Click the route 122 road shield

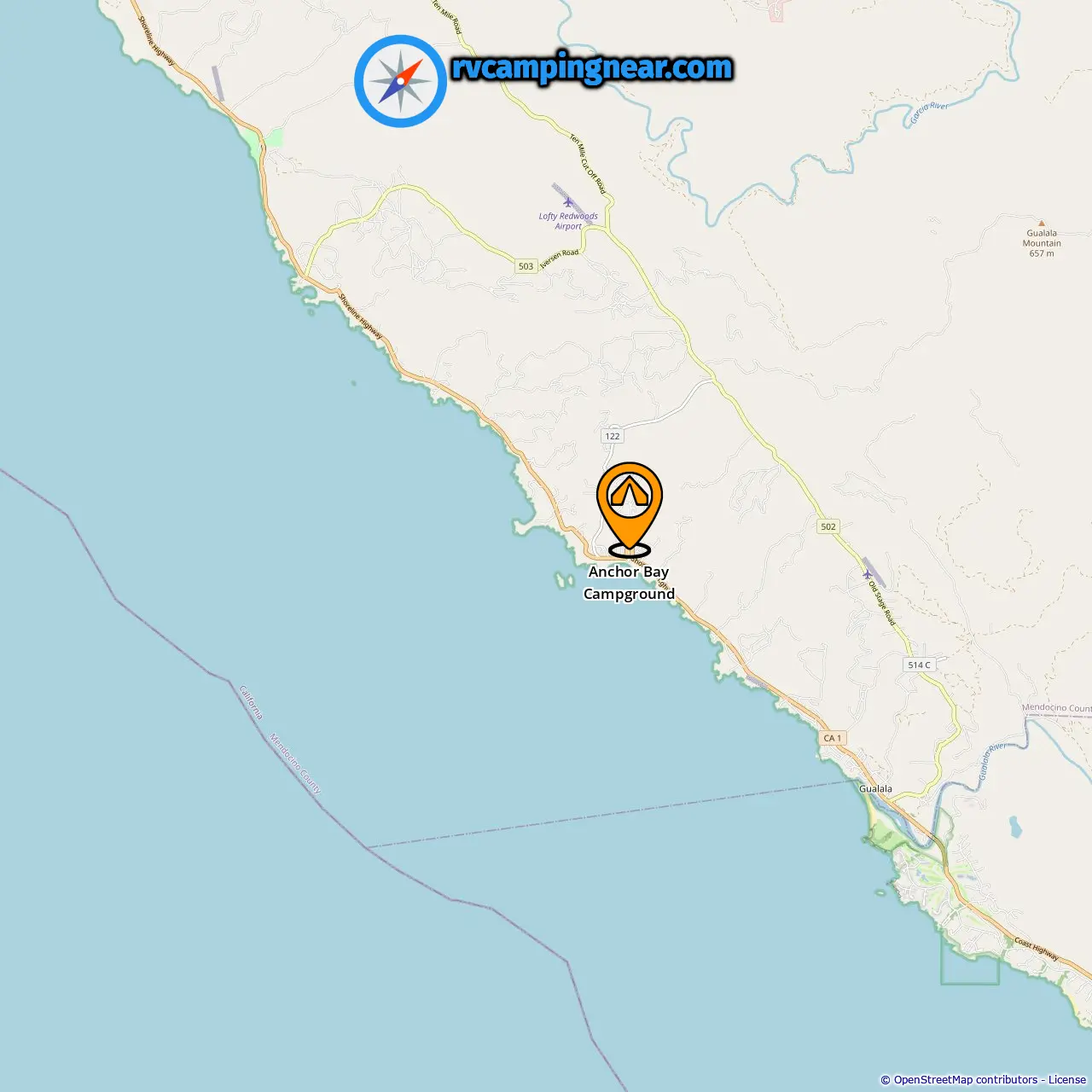coord(613,436)
